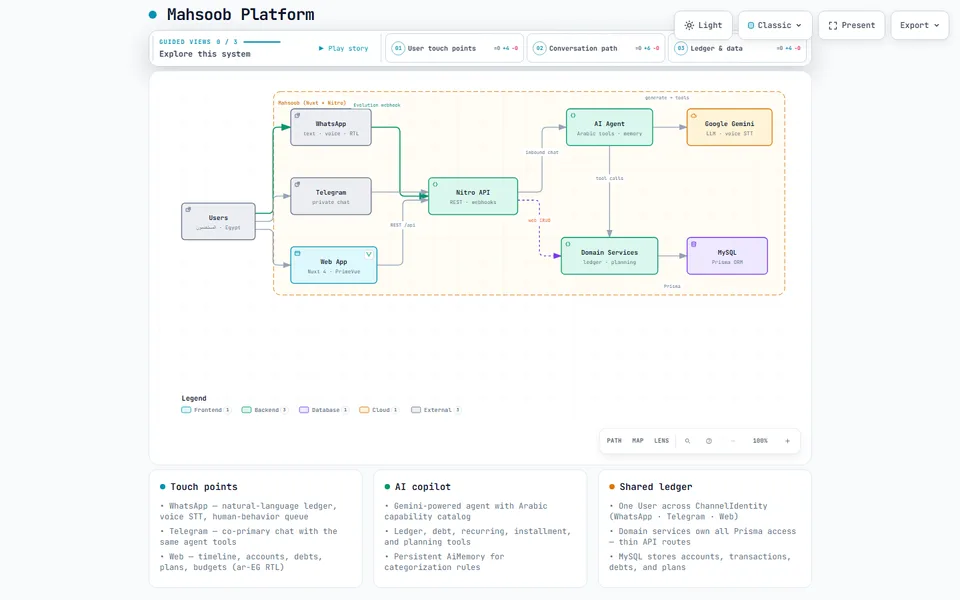Click the Legend heading
960x600 pixels.
coord(193,398)
